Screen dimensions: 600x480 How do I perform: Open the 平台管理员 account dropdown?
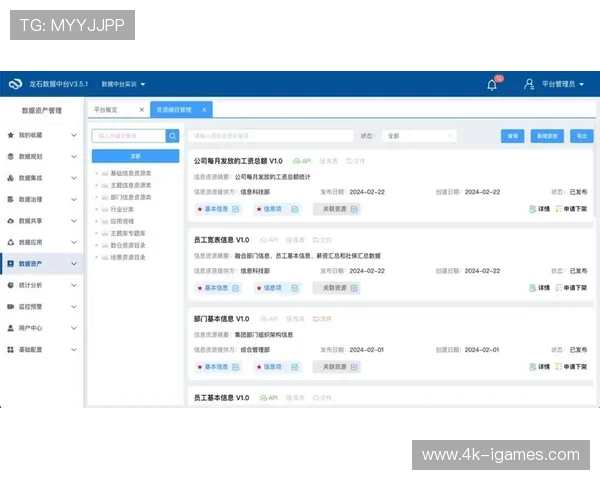562,84
